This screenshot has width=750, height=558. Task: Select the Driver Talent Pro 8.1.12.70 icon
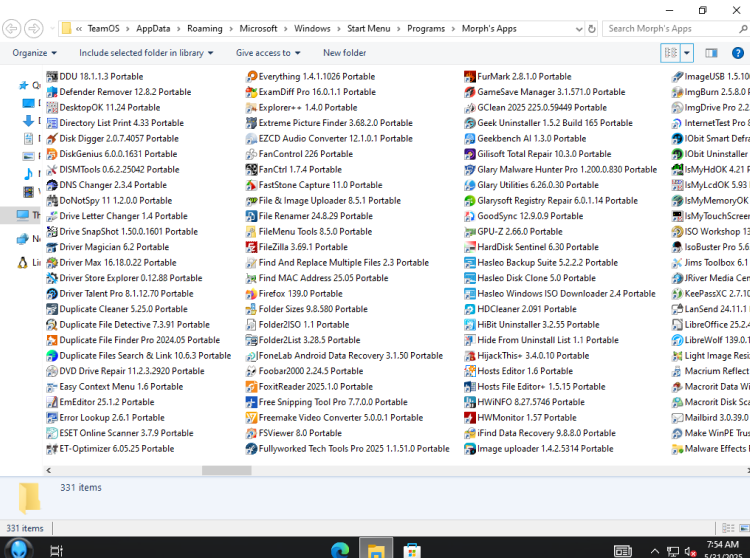tap(52, 294)
